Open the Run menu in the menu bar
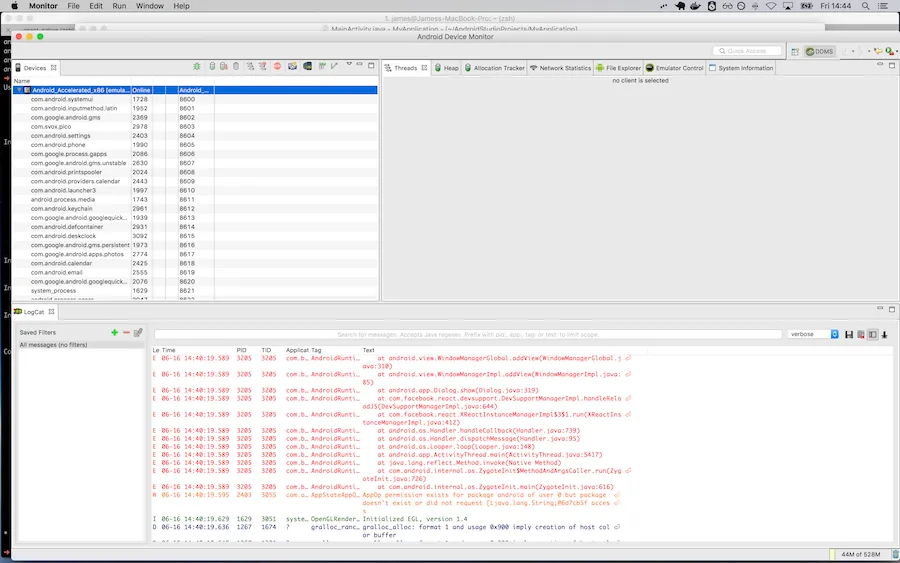This screenshot has height=563, width=900. coord(119,6)
